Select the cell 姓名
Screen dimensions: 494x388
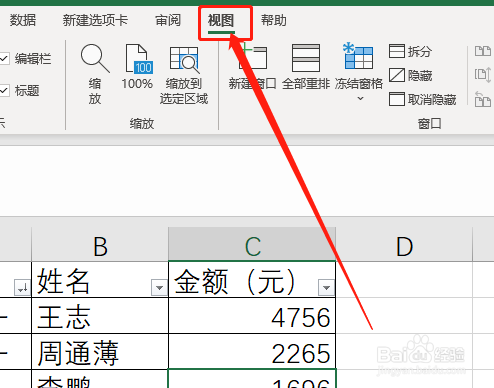pyautogui.click(x=100, y=280)
